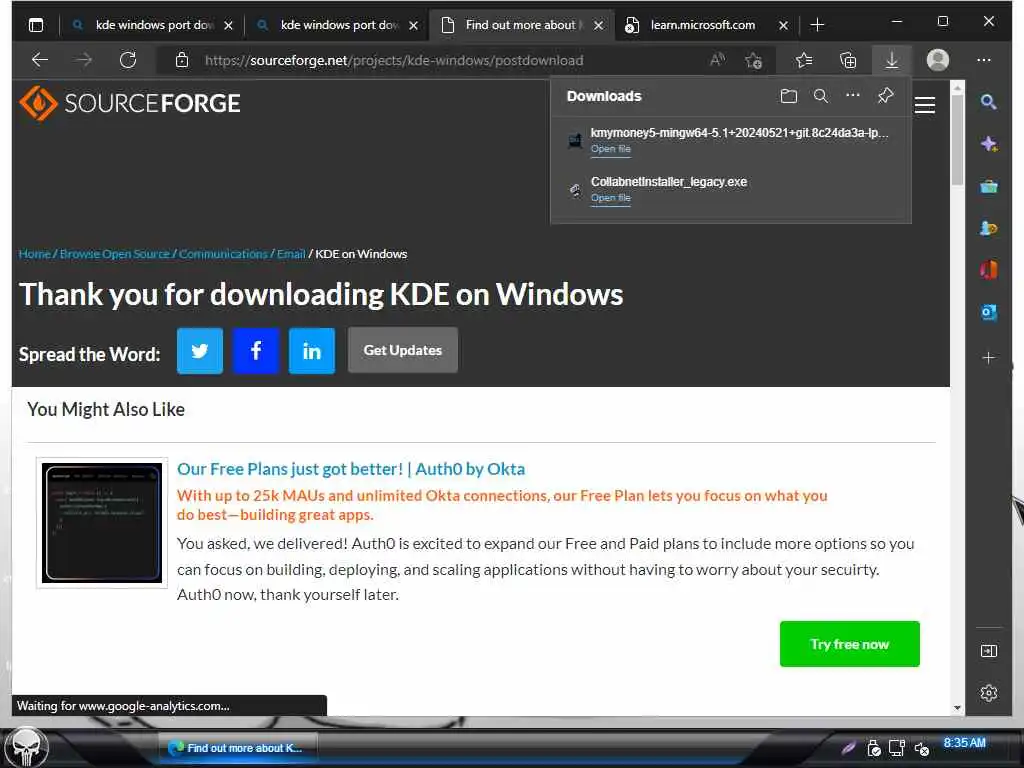Click the page vertical scrollbar thumb
The height and width of the screenshot is (768, 1024).
click(957, 139)
